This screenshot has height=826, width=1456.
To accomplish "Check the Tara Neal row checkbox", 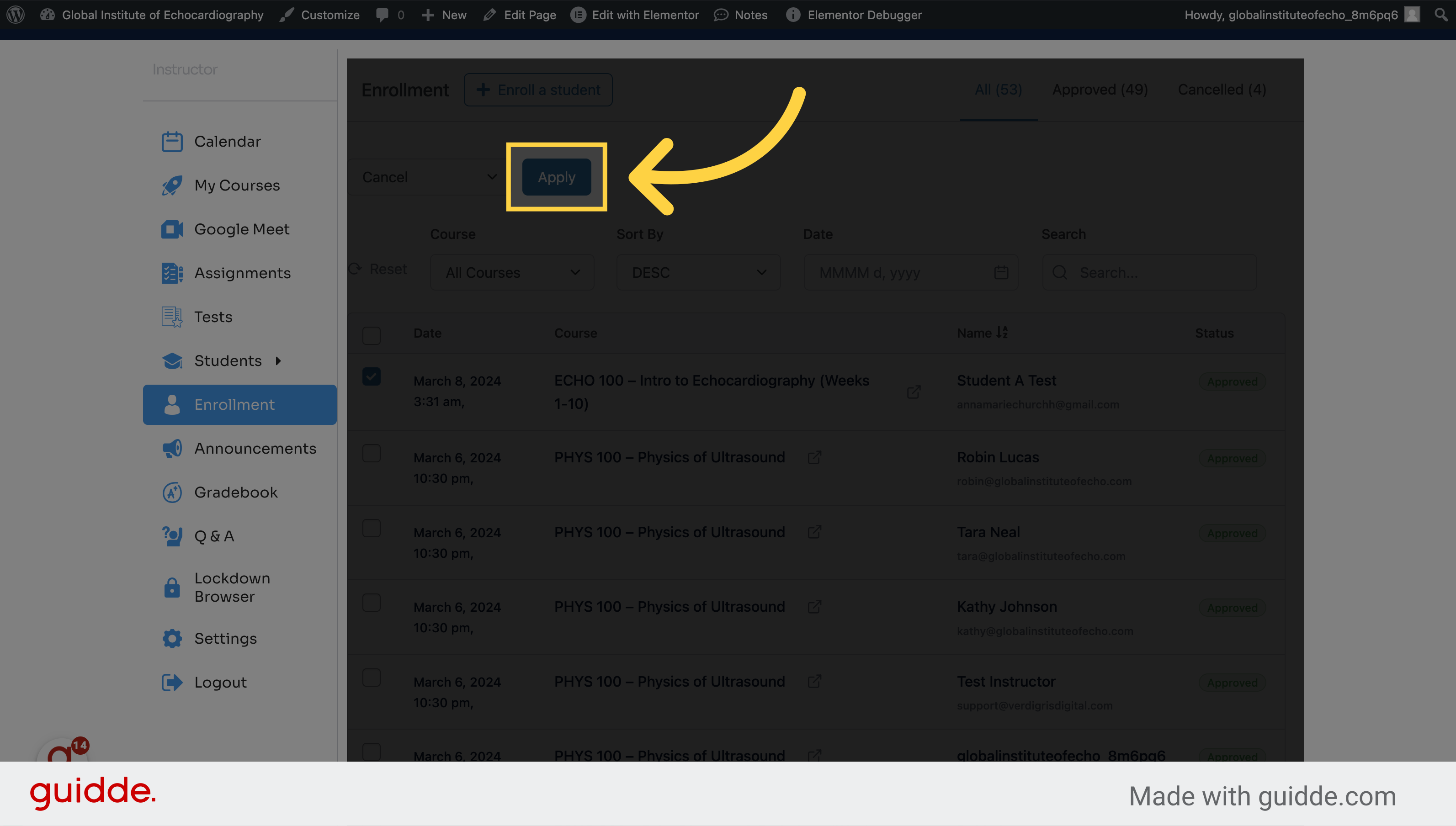I will click(372, 528).
